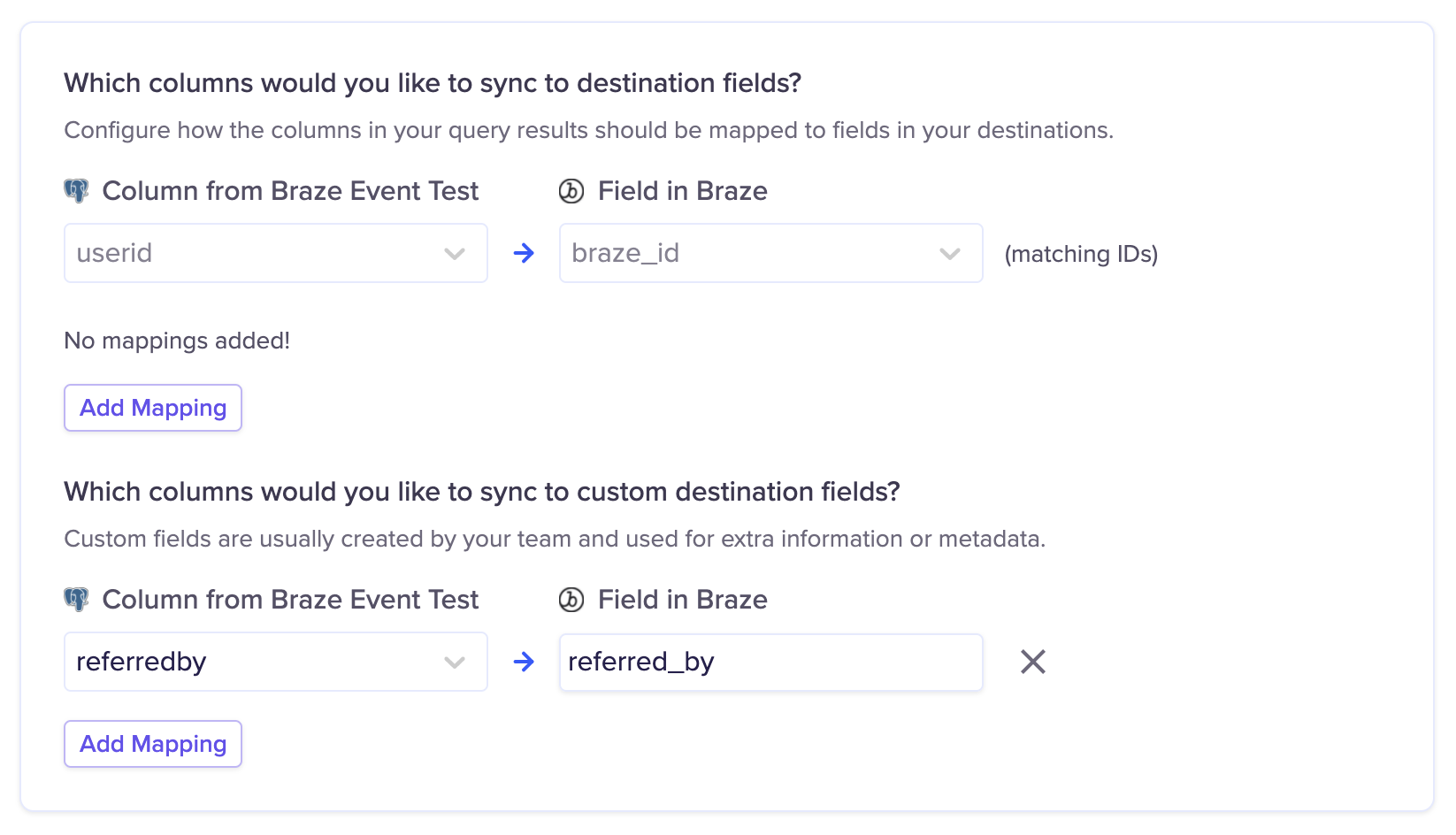Click the Braze logo icon in destination fields section
The height and width of the screenshot is (835, 1456).
[x=571, y=191]
